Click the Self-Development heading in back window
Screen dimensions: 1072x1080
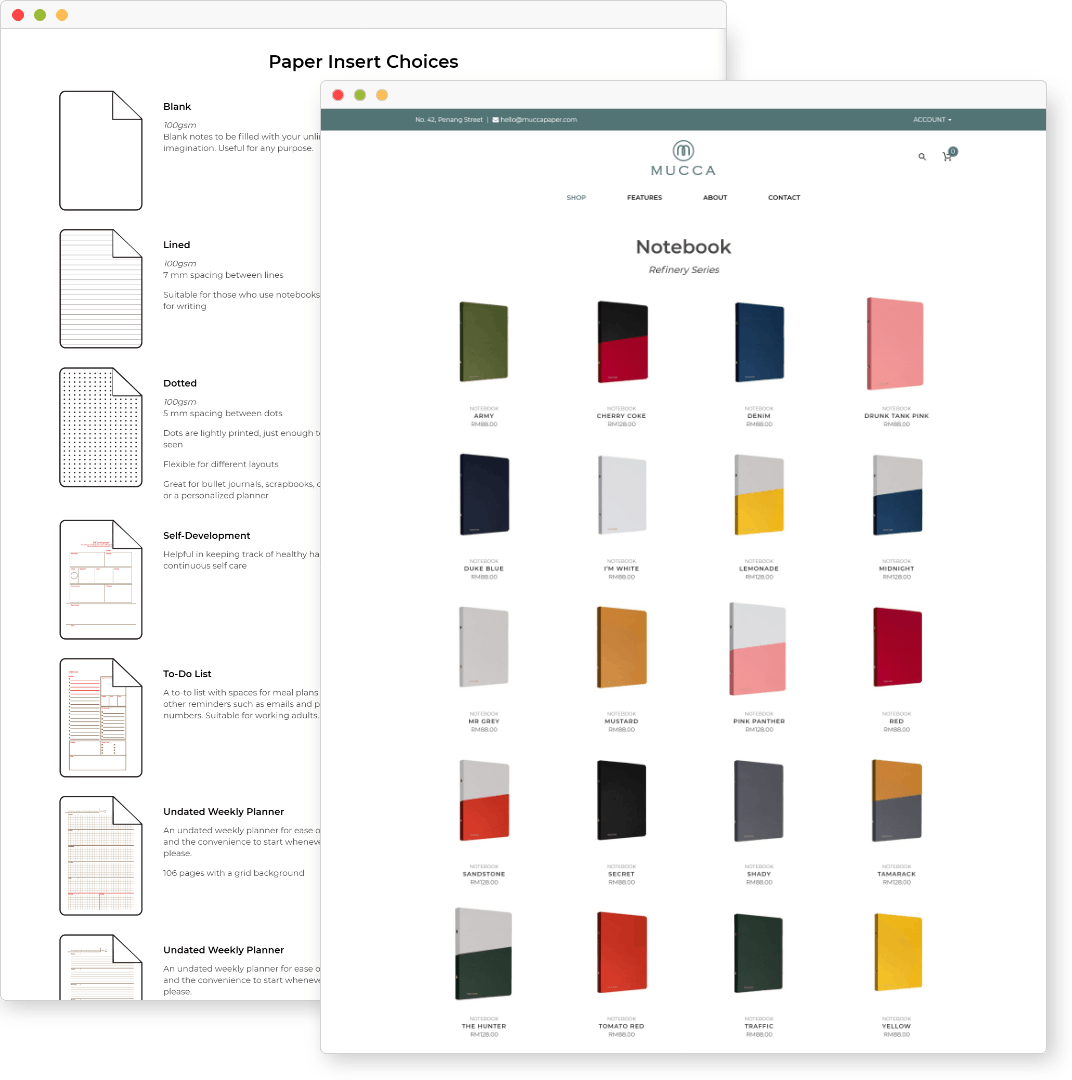(207, 536)
